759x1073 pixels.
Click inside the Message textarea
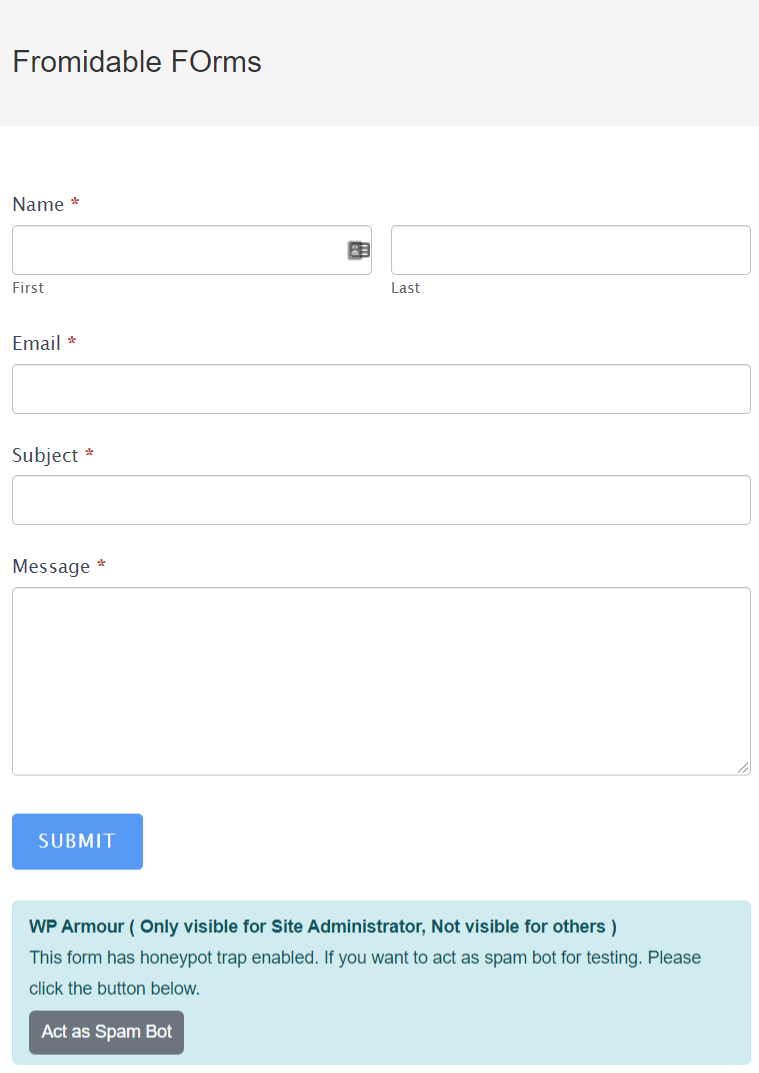point(380,680)
